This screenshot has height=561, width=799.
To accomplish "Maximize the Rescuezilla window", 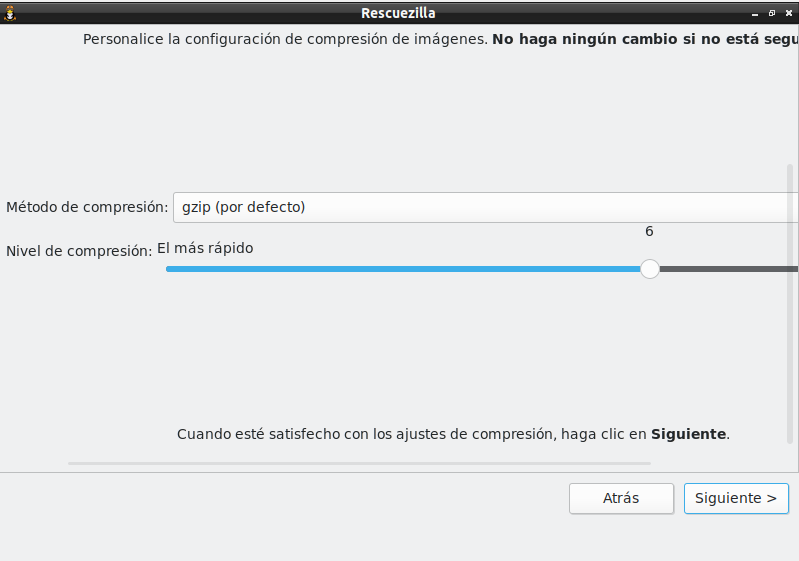I will coord(772,13).
